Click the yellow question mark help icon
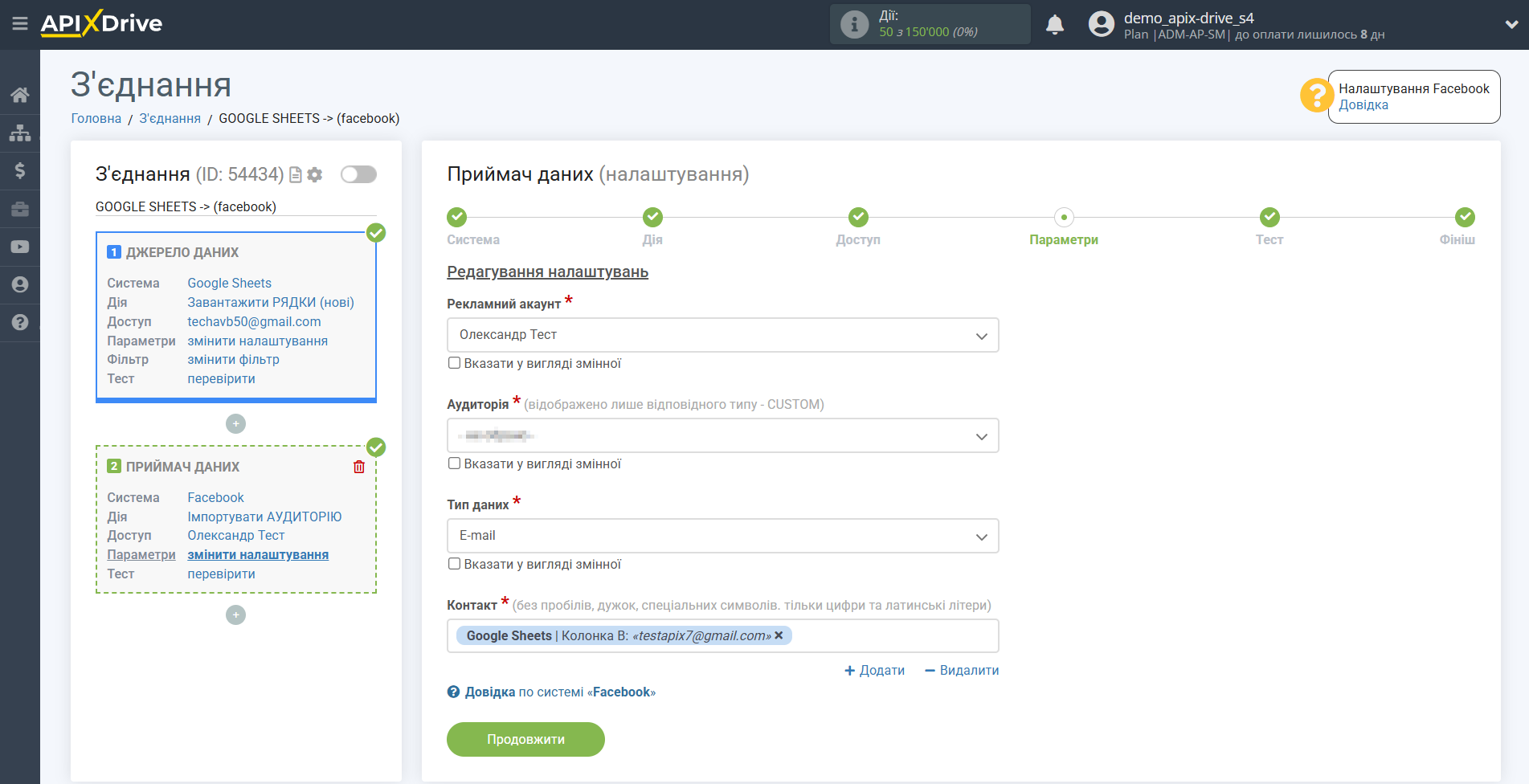The height and width of the screenshot is (784, 1529). click(1316, 95)
